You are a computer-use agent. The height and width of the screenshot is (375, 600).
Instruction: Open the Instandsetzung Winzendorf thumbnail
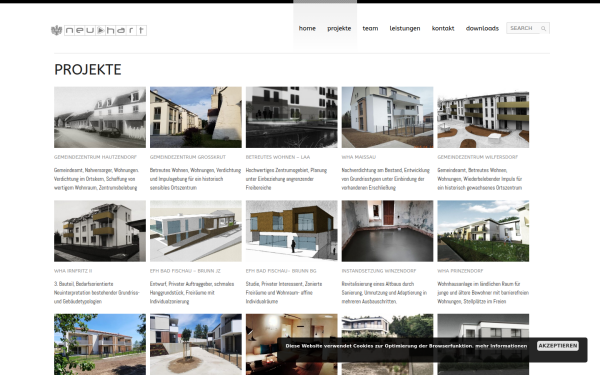(387, 231)
